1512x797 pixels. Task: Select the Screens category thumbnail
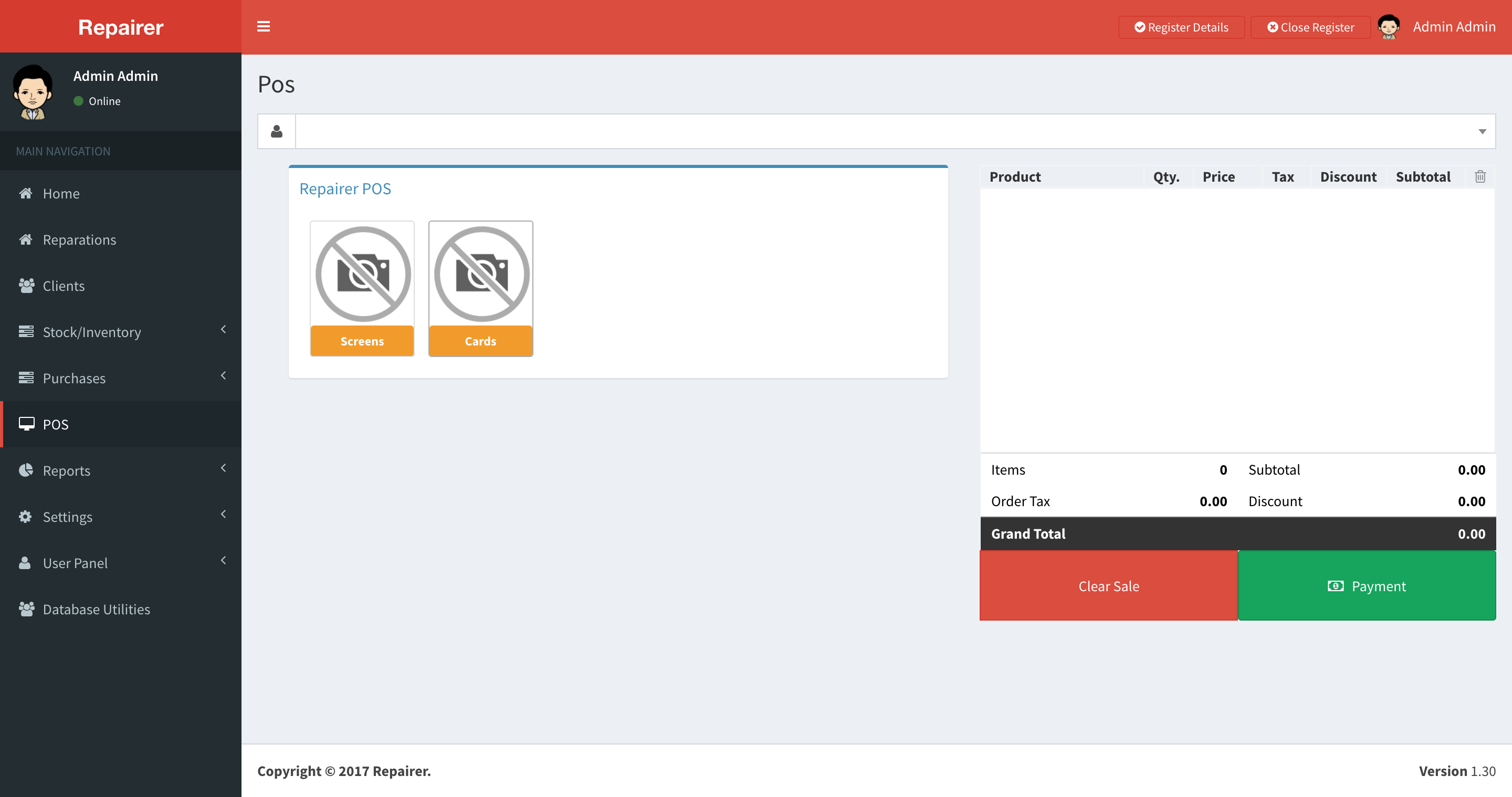(x=362, y=289)
